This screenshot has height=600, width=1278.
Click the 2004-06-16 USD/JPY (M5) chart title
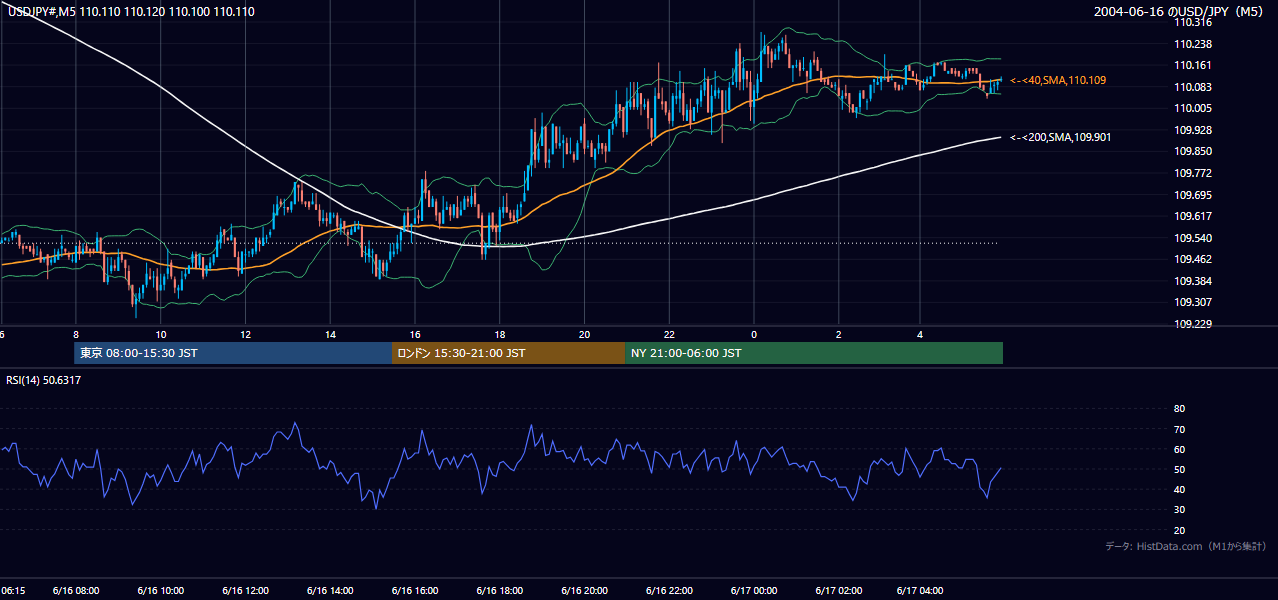point(1180,11)
